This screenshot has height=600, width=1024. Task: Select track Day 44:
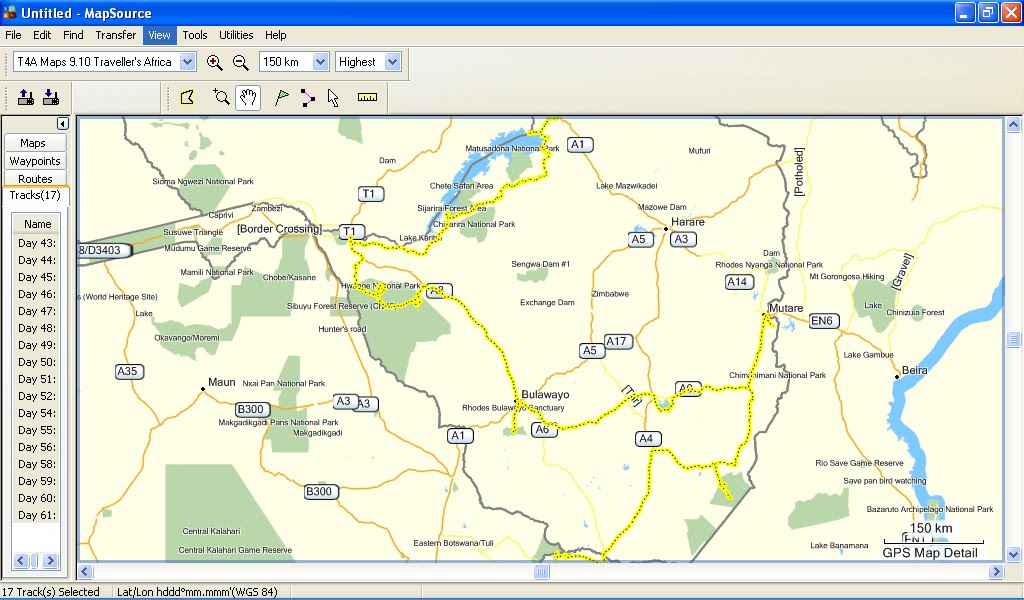(x=37, y=260)
